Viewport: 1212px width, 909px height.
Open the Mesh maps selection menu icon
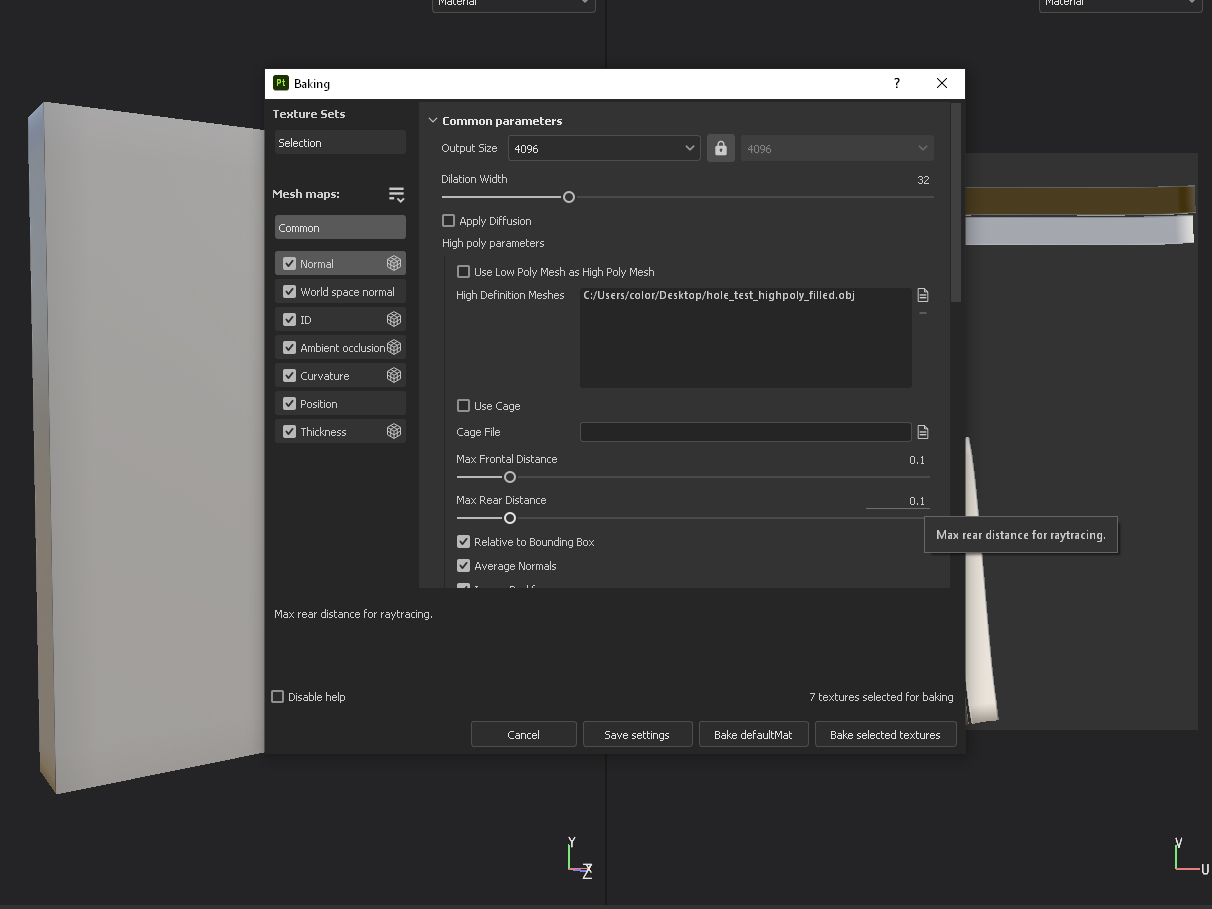(x=396, y=194)
